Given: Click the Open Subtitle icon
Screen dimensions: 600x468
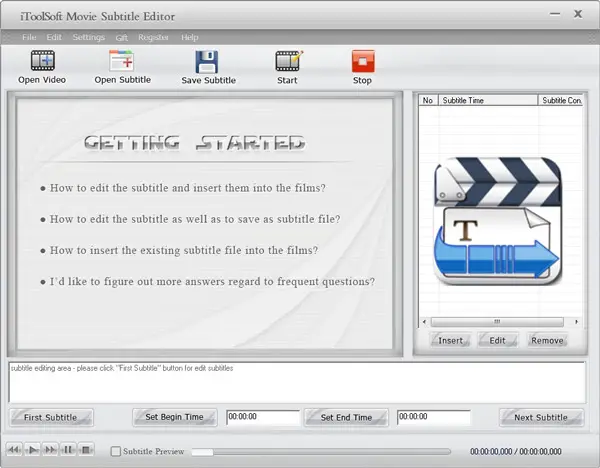Looking at the screenshot, I should click(x=121, y=60).
